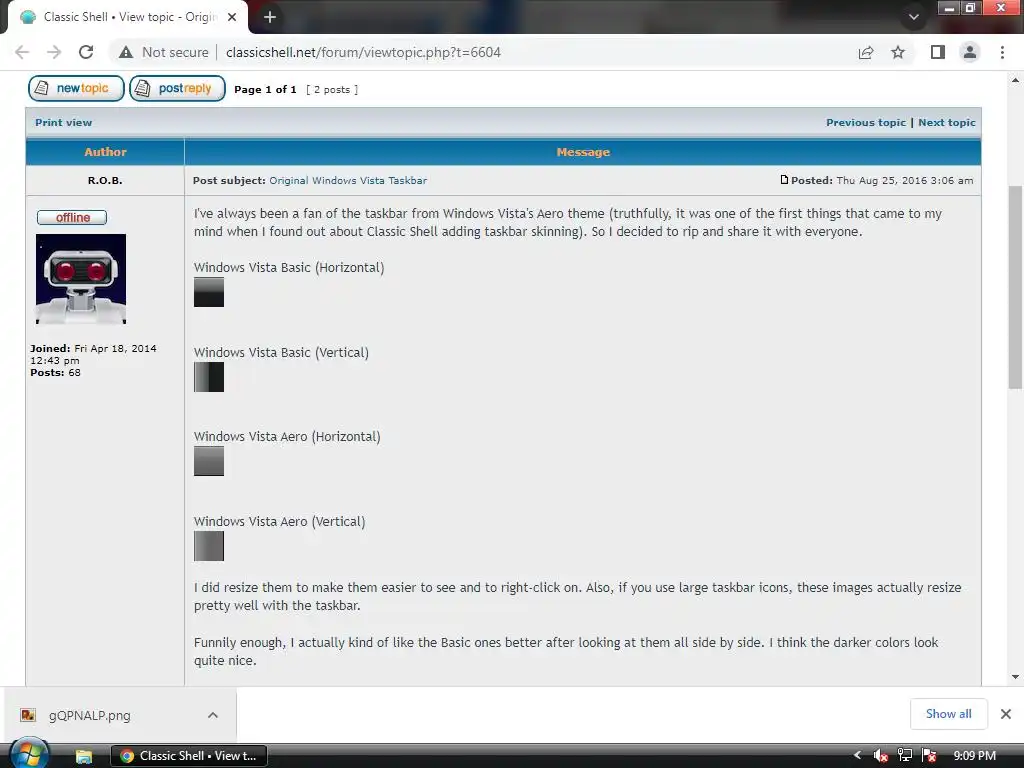Click the browser forward arrow
The width and height of the screenshot is (1024, 768).
[54, 52]
